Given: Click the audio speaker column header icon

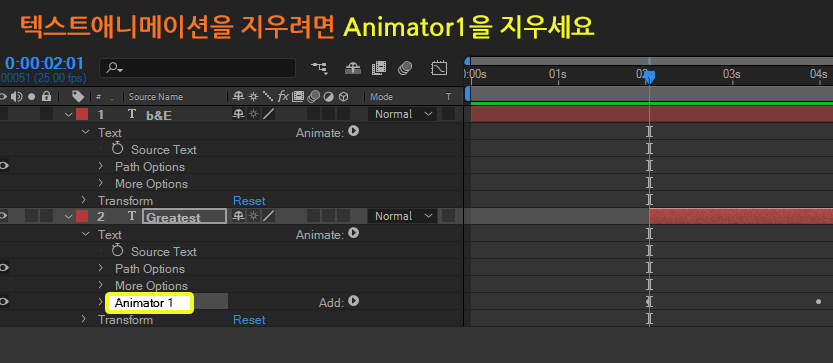Looking at the screenshot, I should (16, 97).
